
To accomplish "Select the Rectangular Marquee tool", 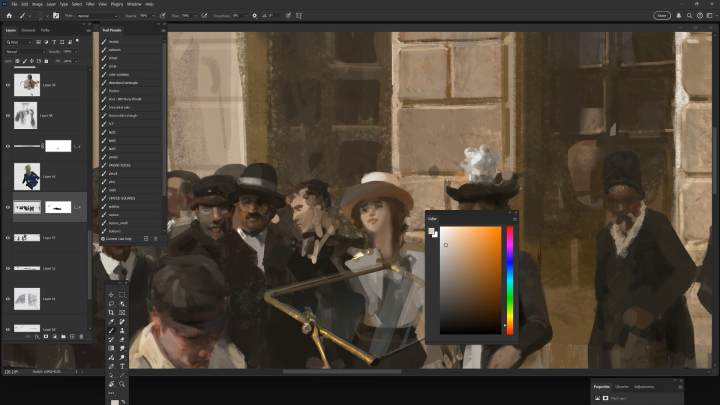I will (x=122, y=295).
